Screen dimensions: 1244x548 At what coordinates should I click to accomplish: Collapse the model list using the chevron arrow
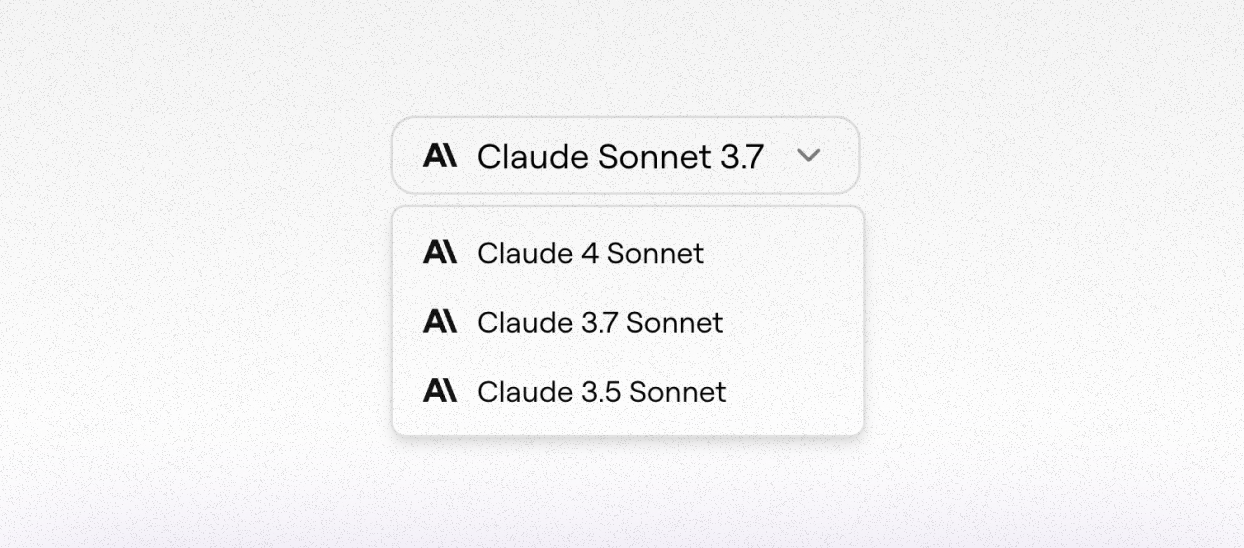tap(808, 156)
